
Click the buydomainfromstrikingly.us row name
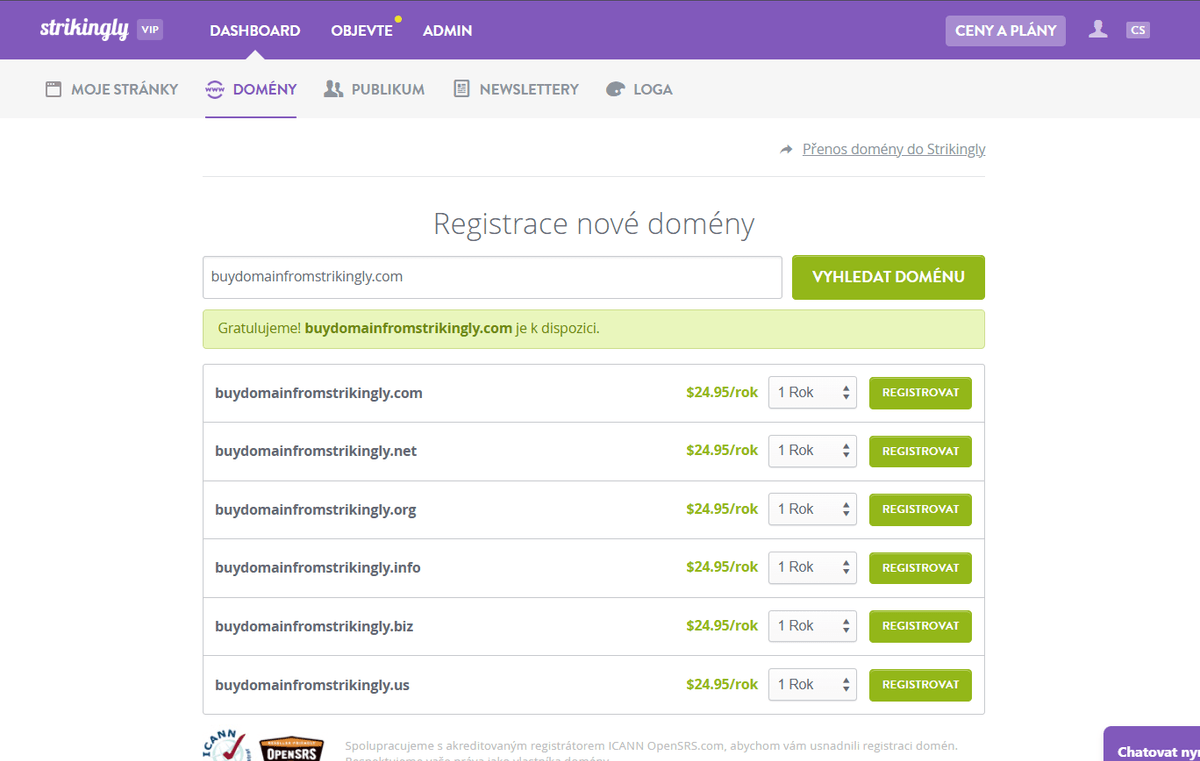click(312, 685)
